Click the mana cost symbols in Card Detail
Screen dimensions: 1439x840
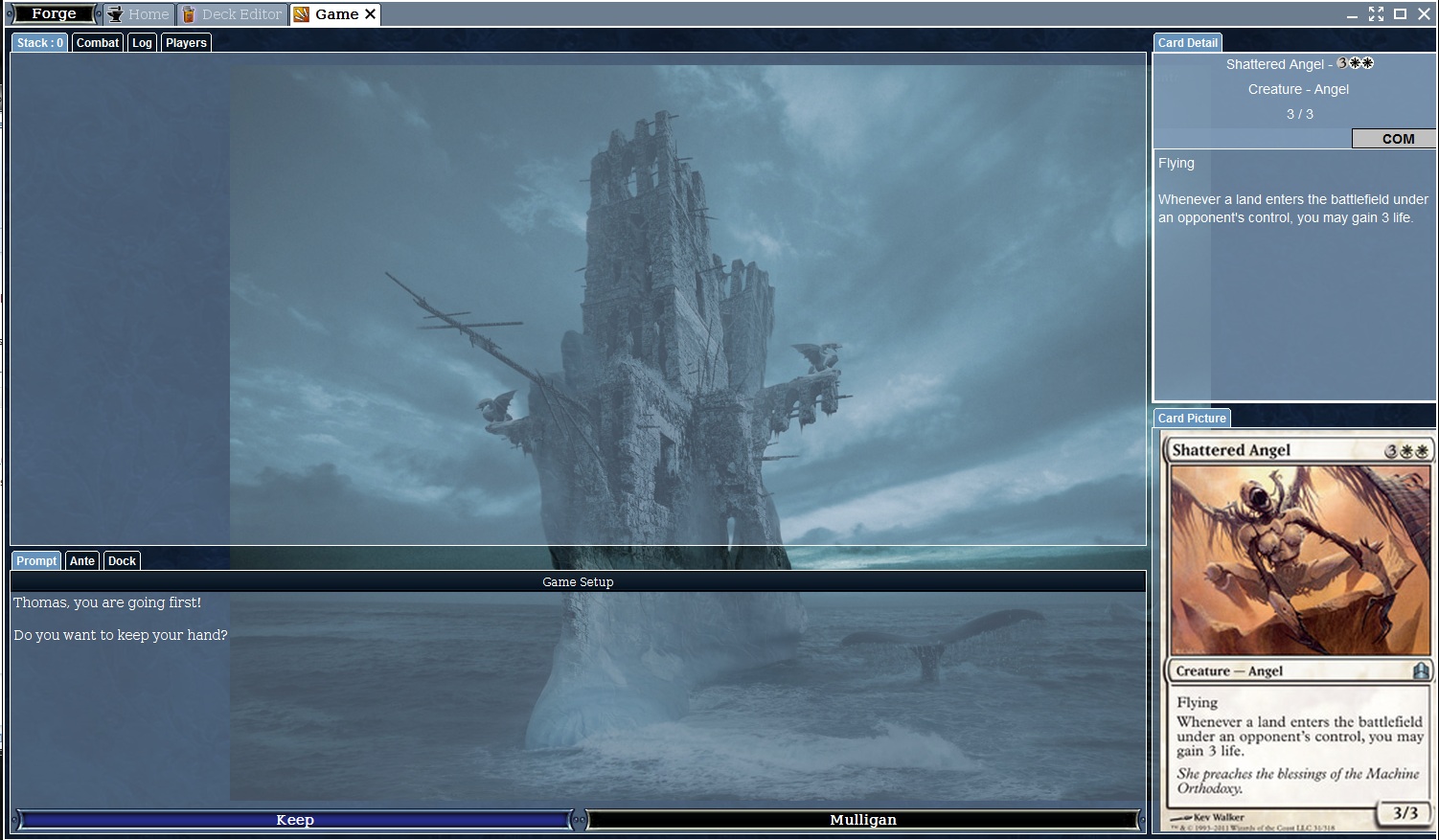tap(1356, 63)
